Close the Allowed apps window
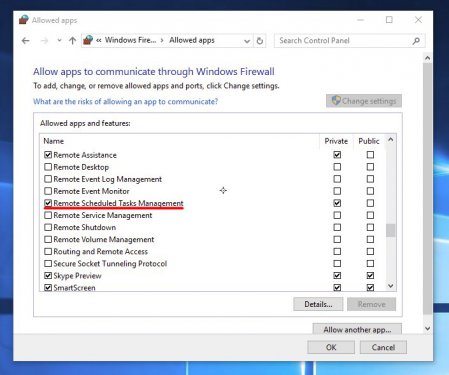The image size is (449, 375). pos(418,20)
